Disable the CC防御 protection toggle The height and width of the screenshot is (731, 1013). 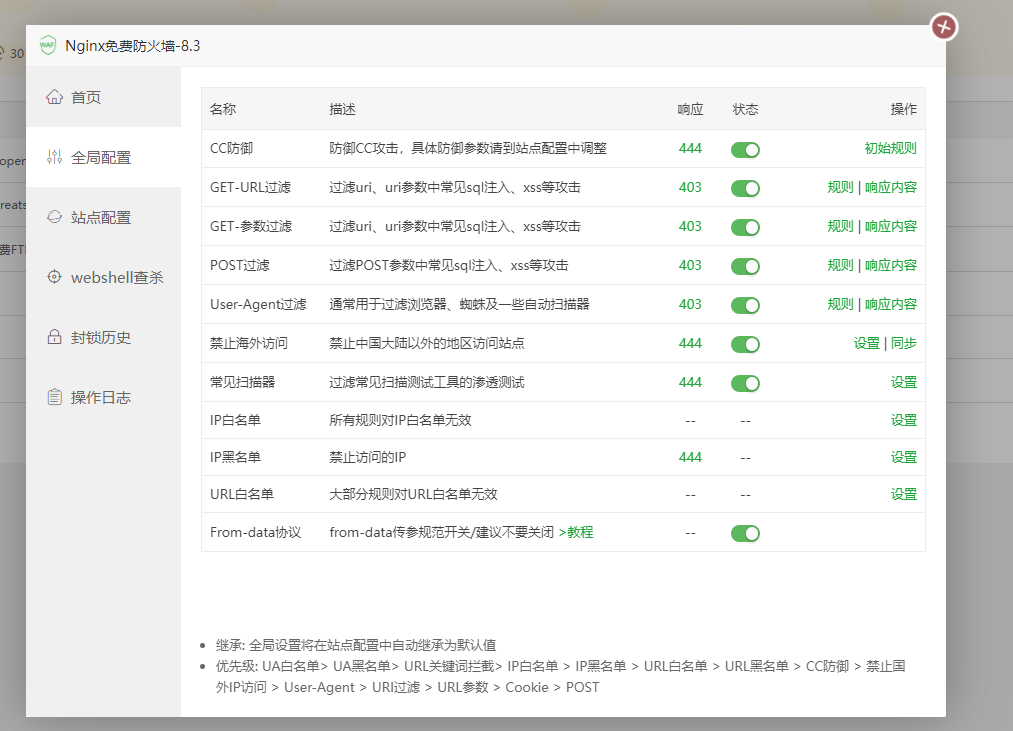(x=745, y=147)
